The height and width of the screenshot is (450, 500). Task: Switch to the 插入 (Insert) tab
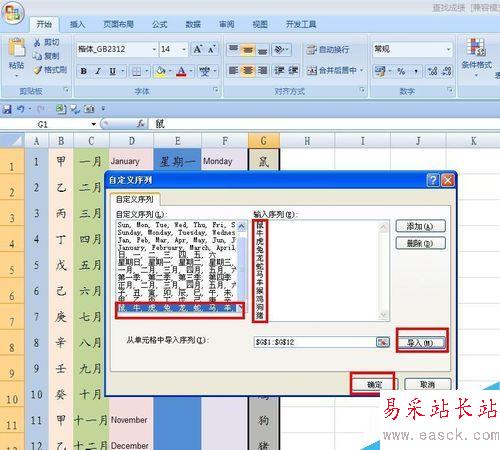click(77, 24)
